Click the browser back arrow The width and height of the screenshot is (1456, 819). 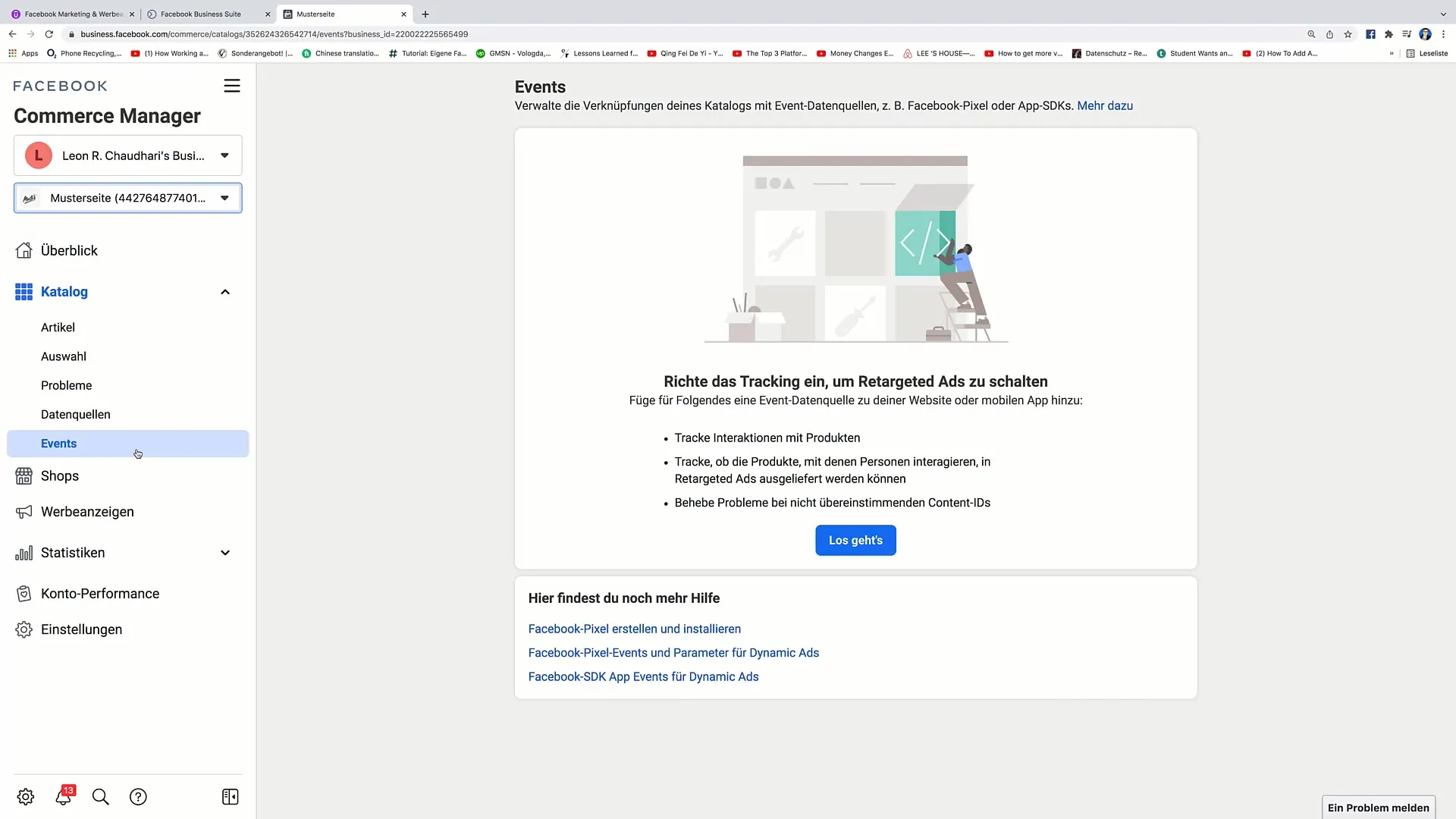click(12, 34)
